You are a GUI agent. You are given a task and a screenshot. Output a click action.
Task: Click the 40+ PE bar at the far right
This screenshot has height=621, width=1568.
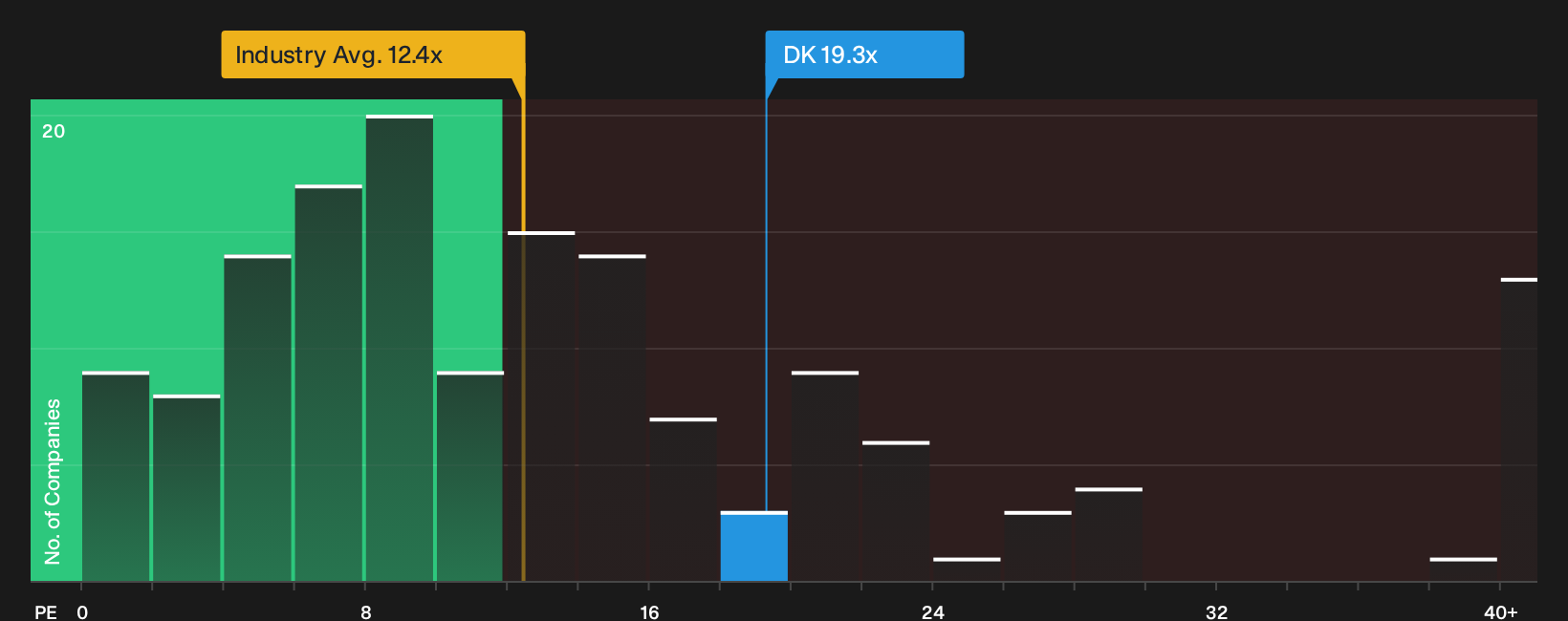pos(1518,430)
